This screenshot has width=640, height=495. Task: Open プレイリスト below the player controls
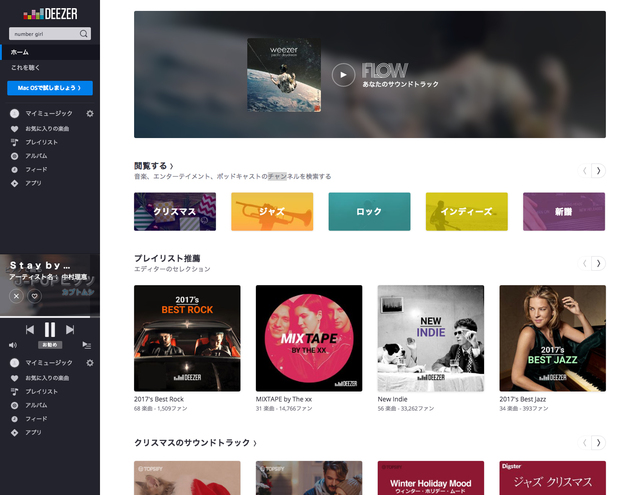42,392
